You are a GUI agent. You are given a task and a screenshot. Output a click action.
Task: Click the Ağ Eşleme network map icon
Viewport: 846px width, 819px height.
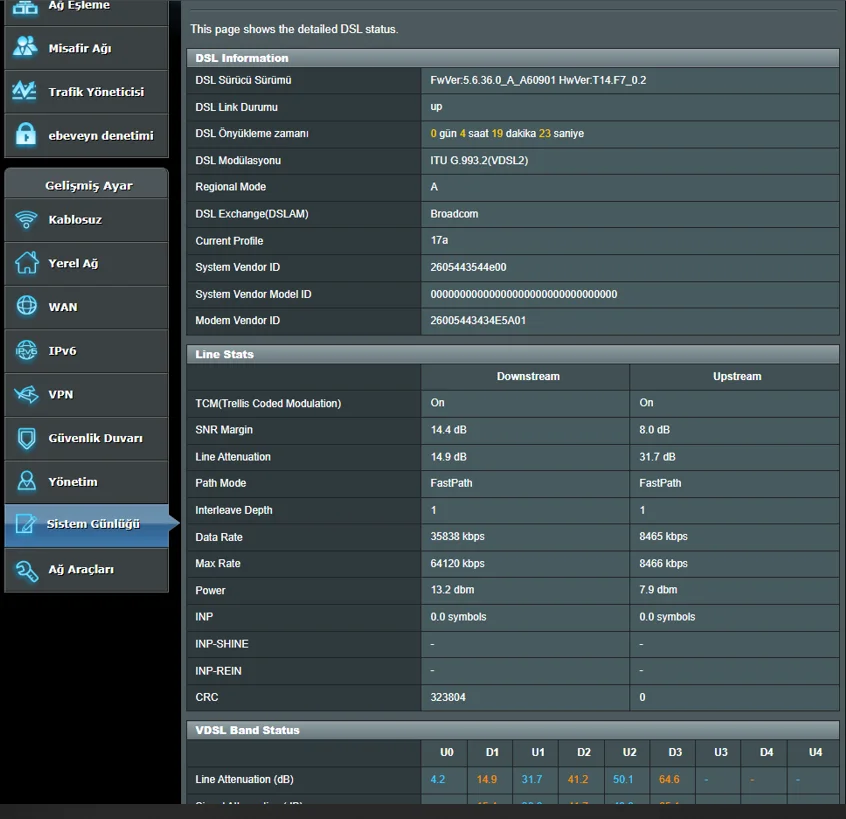tap(25, 8)
